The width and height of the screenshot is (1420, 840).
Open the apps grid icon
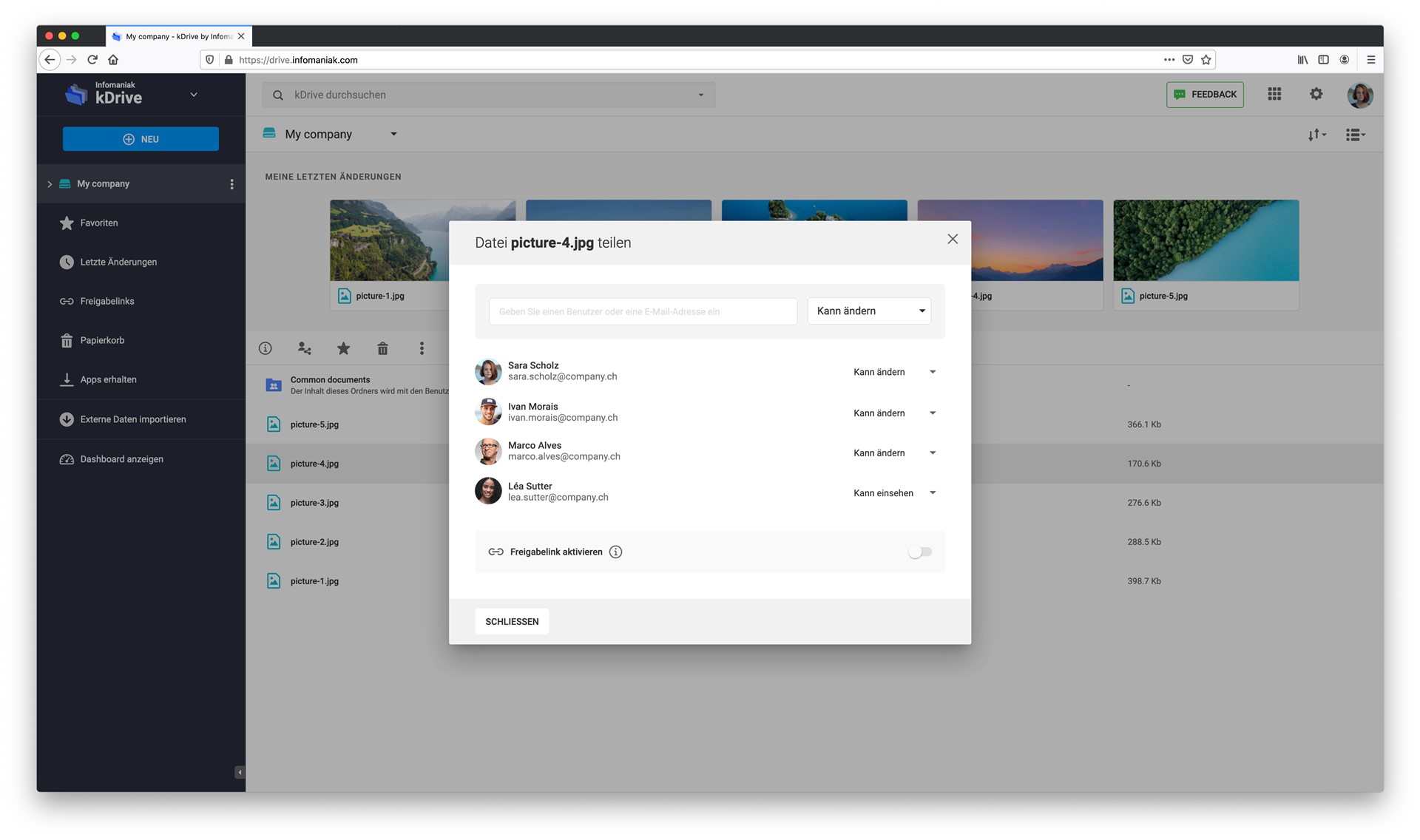pyautogui.click(x=1274, y=94)
